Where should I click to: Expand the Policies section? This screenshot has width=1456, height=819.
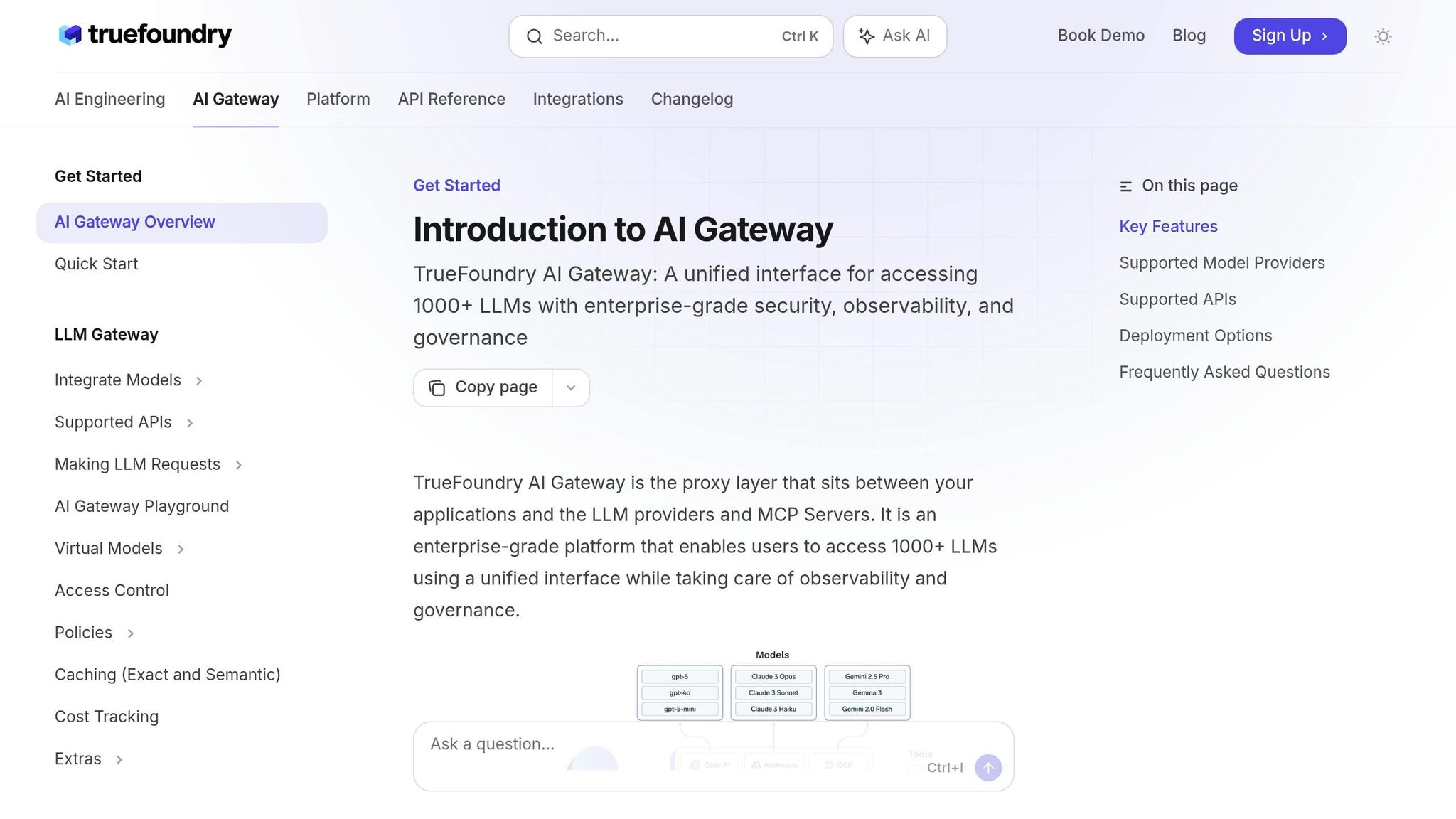131,633
